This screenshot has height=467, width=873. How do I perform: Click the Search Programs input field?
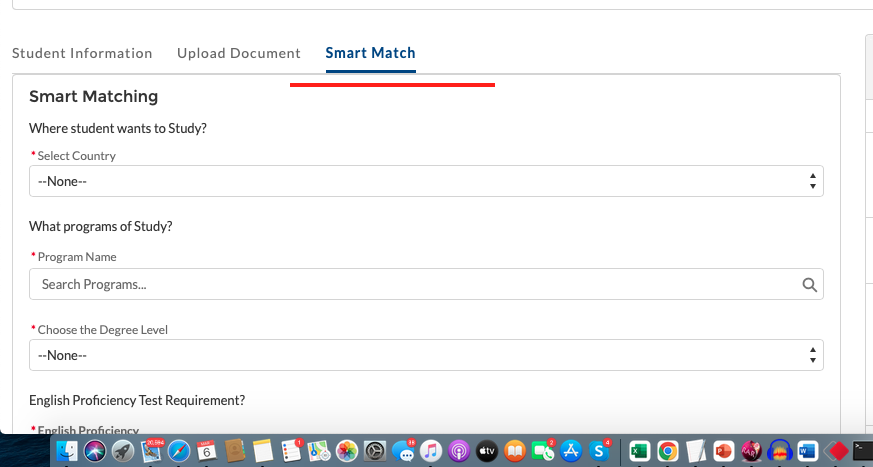tap(426, 284)
